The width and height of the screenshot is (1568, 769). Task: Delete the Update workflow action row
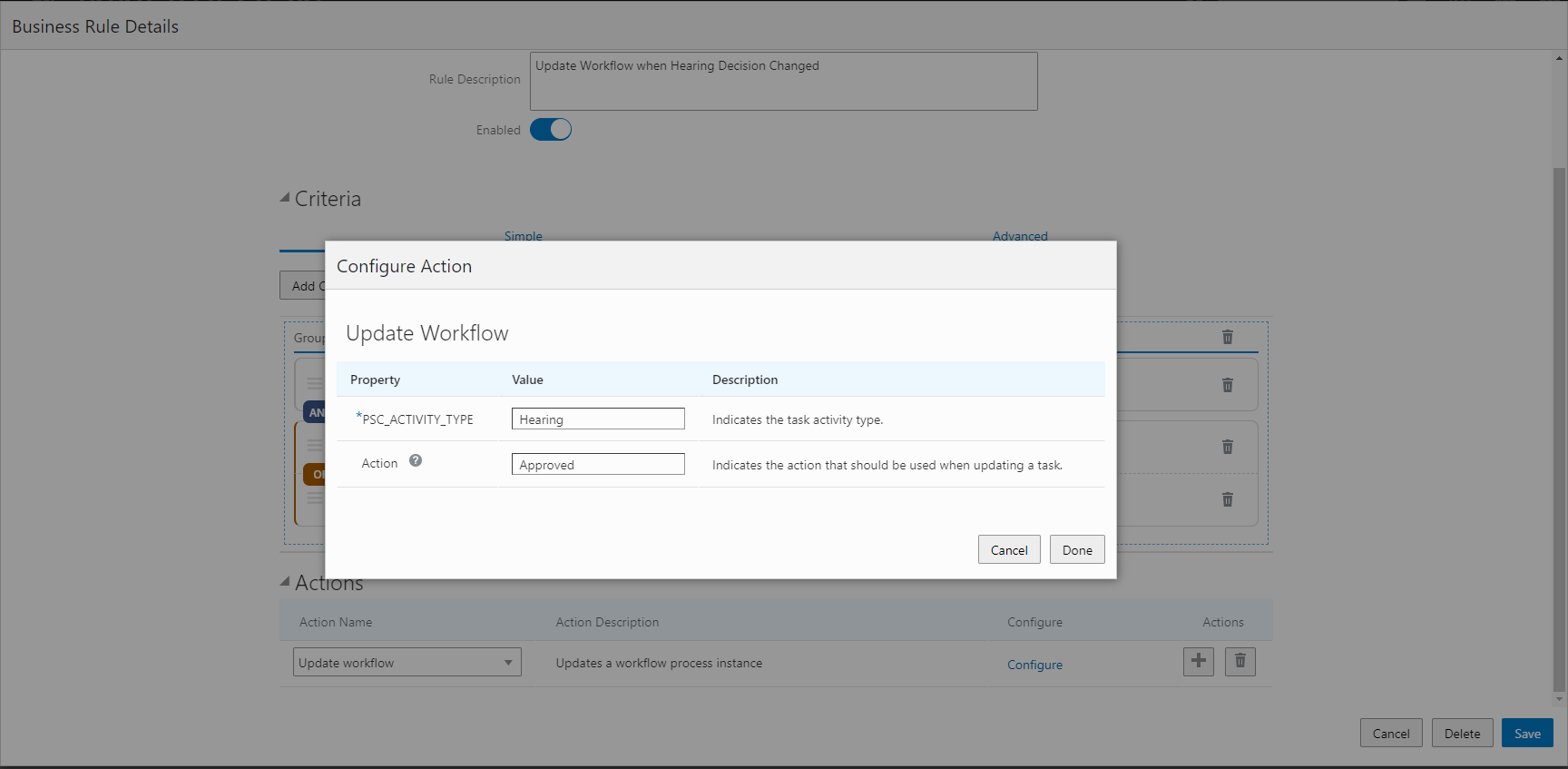tap(1240, 662)
